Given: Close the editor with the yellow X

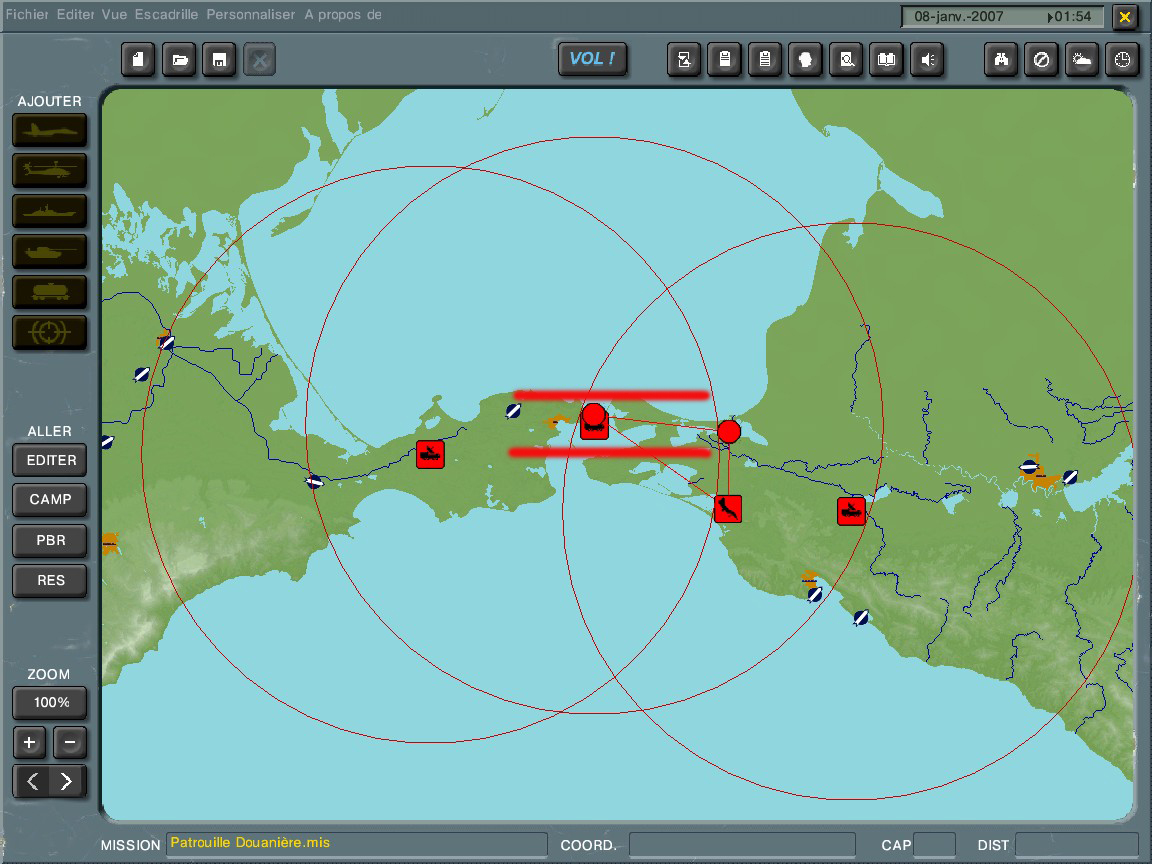Looking at the screenshot, I should pos(1125,16).
